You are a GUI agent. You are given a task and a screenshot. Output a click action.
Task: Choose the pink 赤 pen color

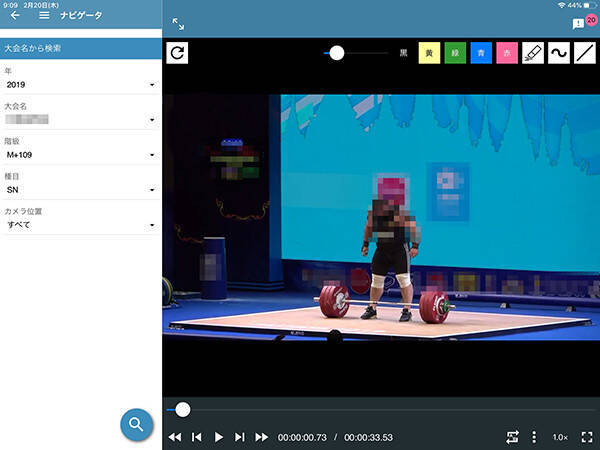point(507,53)
